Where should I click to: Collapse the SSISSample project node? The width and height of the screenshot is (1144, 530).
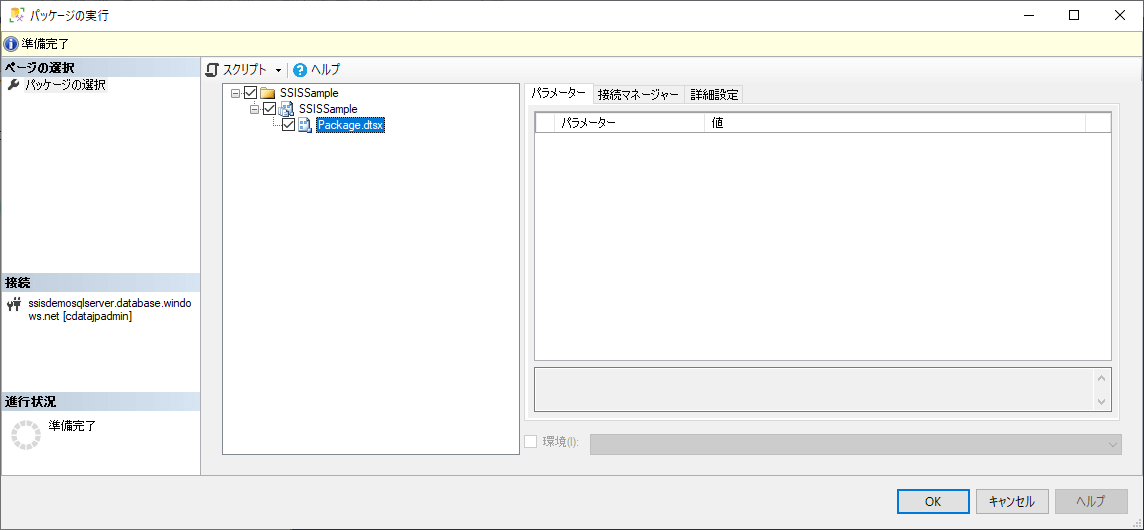(x=255, y=109)
